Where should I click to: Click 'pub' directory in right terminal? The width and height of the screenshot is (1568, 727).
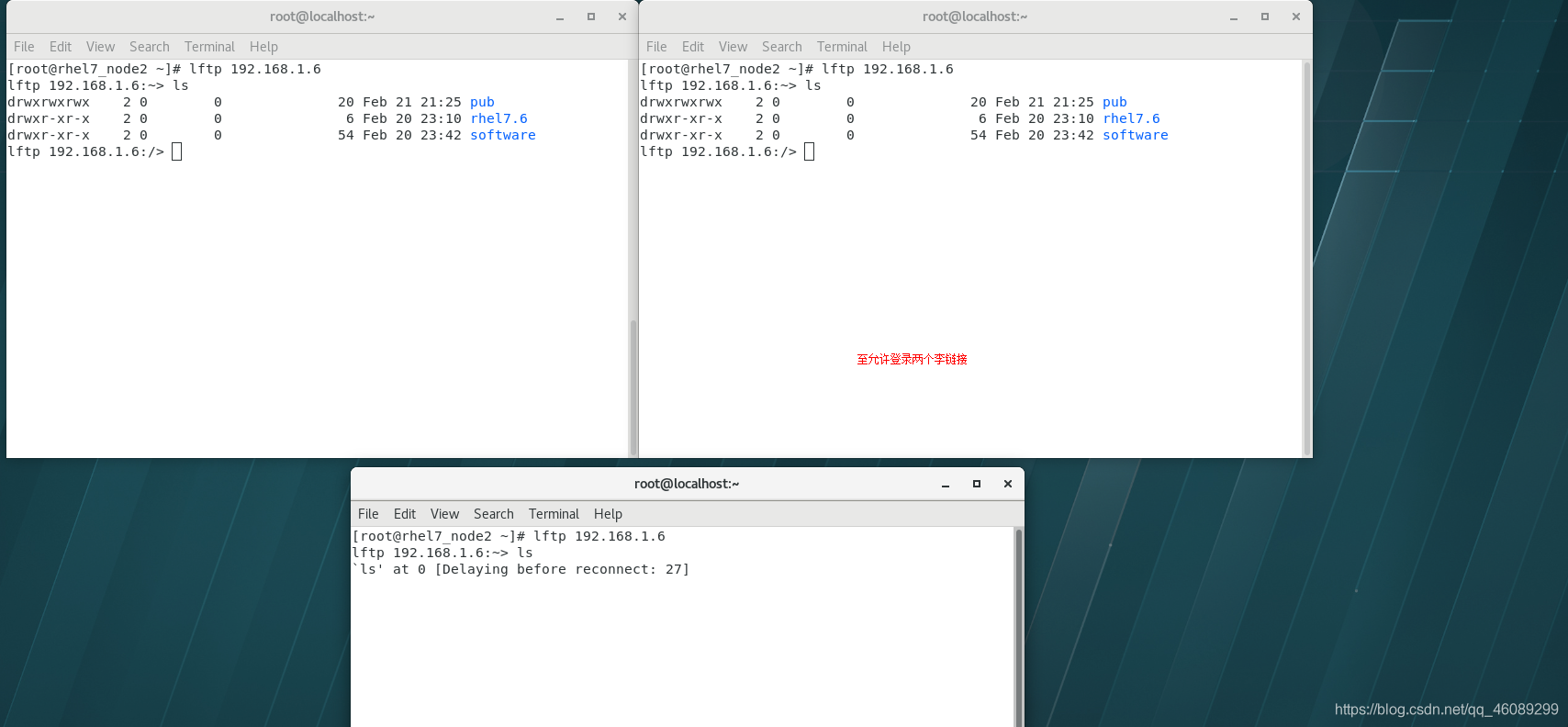(1114, 102)
